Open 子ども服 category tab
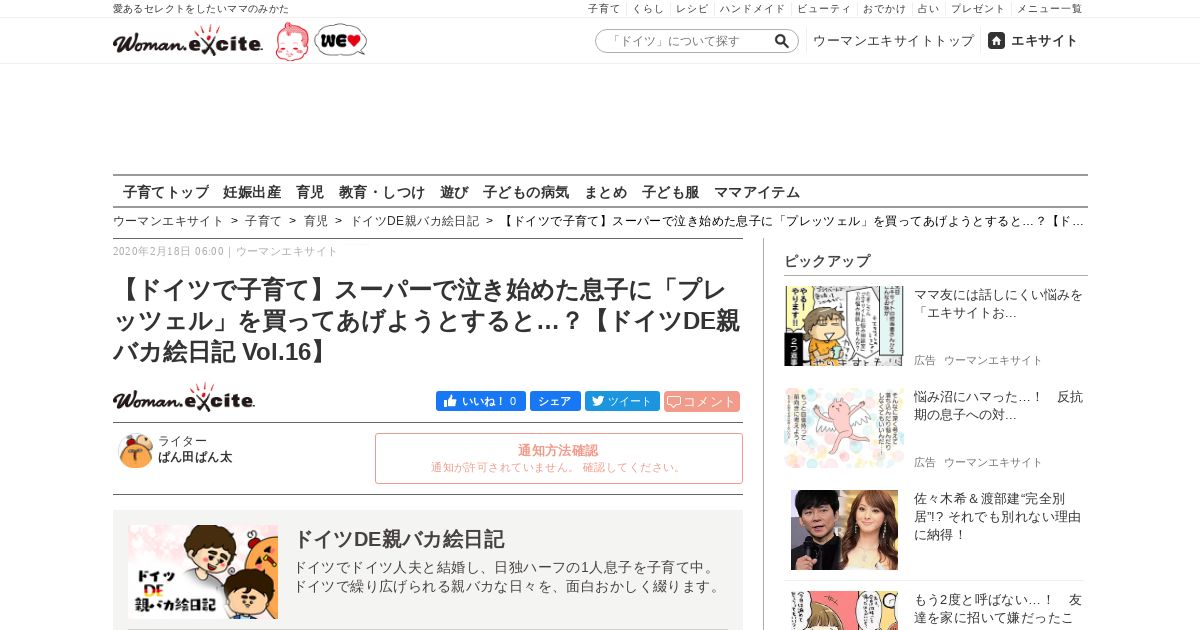This screenshot has height=630, width=1200. (x=670, y=192)
